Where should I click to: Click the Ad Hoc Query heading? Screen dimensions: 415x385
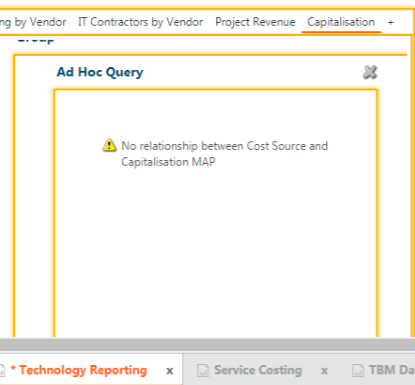click(100, 72)
